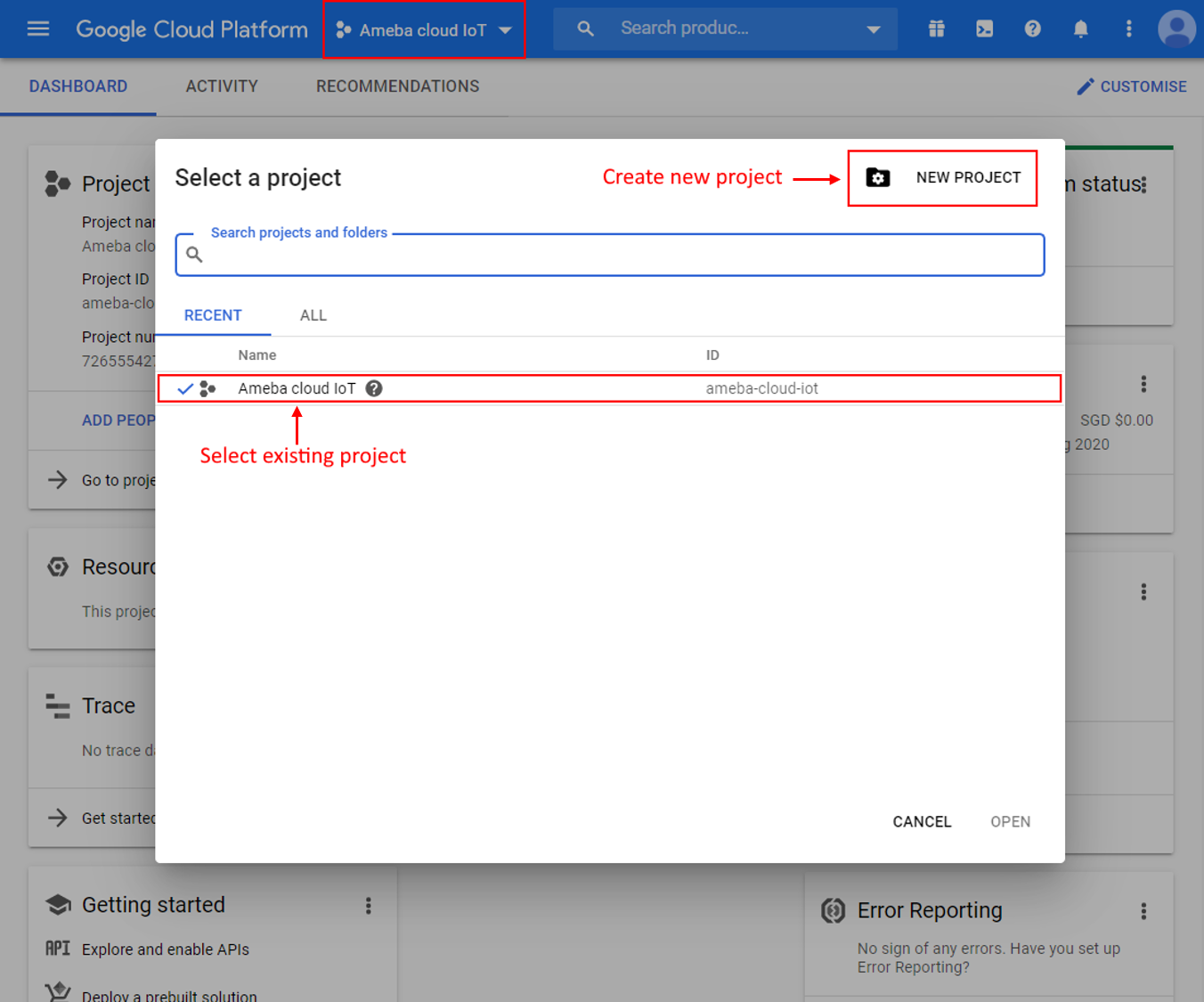The height and width of the screenshot is (1002, 1204).
Task: Click the ID column header
Action: click(712, 355)
